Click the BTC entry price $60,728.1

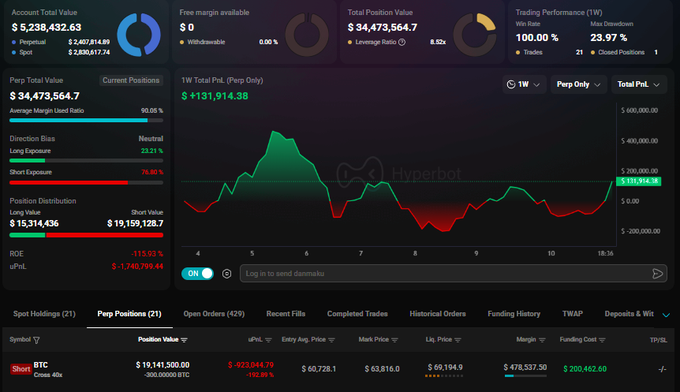click(x=319, y=369)
